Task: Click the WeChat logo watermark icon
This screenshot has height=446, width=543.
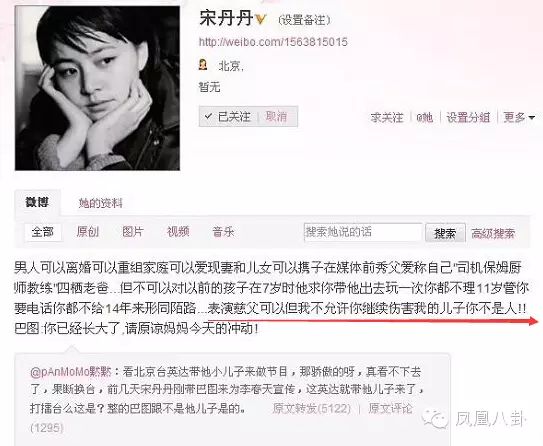Action: [x=435, y=418]
